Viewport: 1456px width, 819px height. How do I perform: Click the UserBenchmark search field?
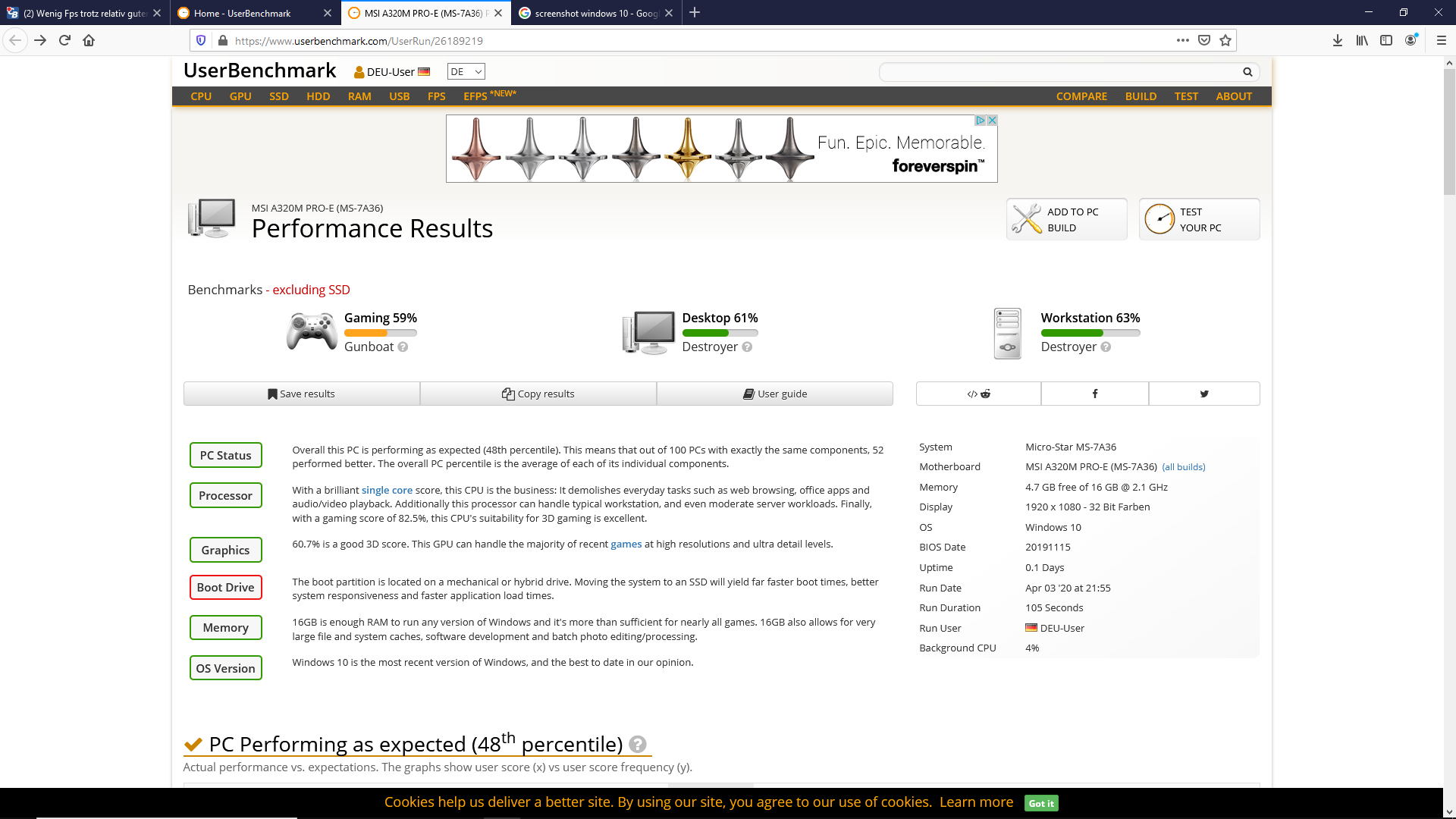[x=1060, y=72]
